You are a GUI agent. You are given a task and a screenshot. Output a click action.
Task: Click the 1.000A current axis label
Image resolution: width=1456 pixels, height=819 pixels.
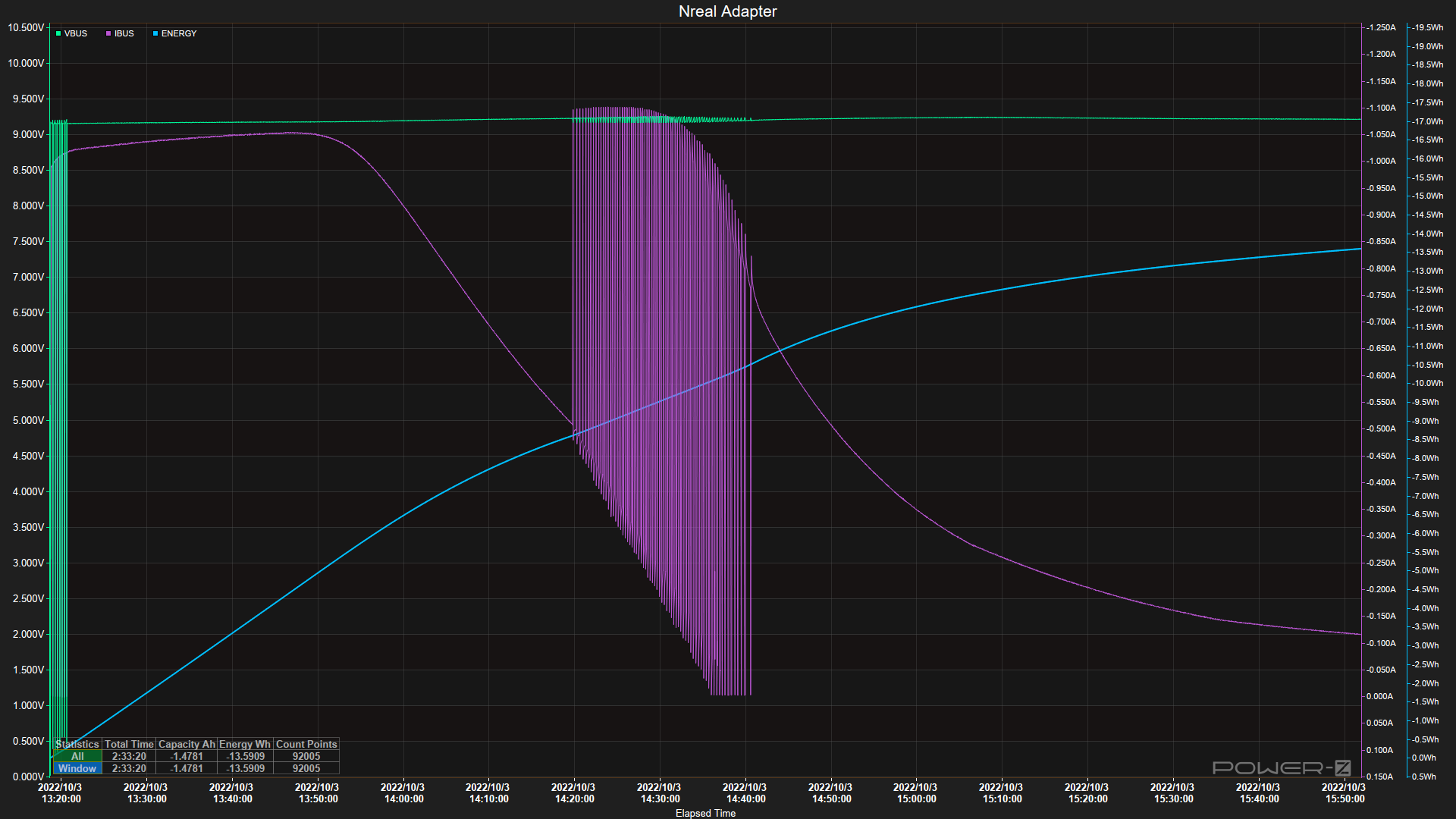pyautogui.click(x=1381, y=162)
